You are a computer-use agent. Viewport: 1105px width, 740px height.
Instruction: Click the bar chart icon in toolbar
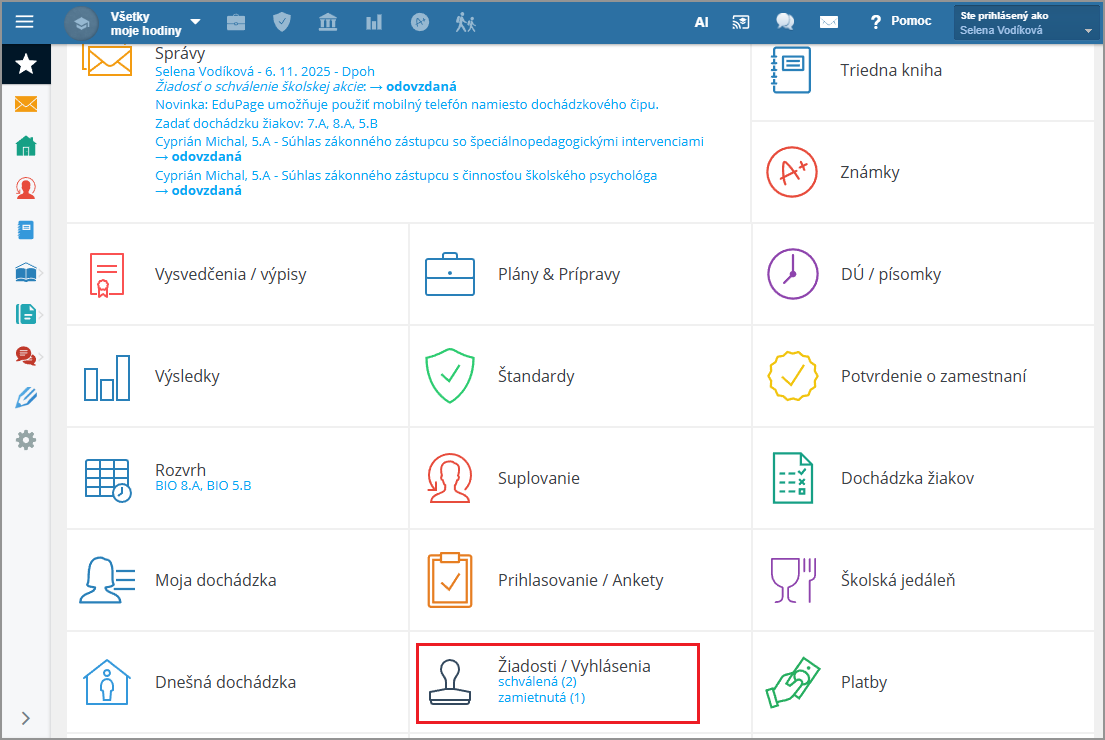pos(374,22)
